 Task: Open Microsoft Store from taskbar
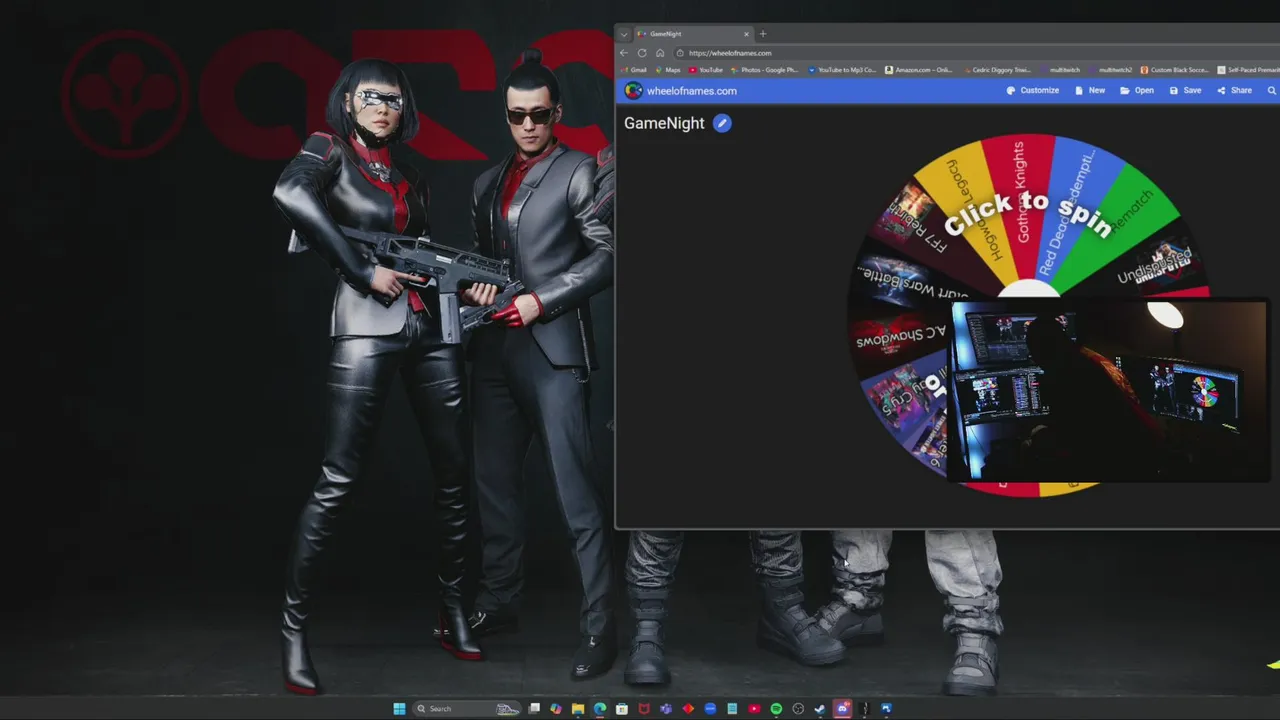click(622, 709)
